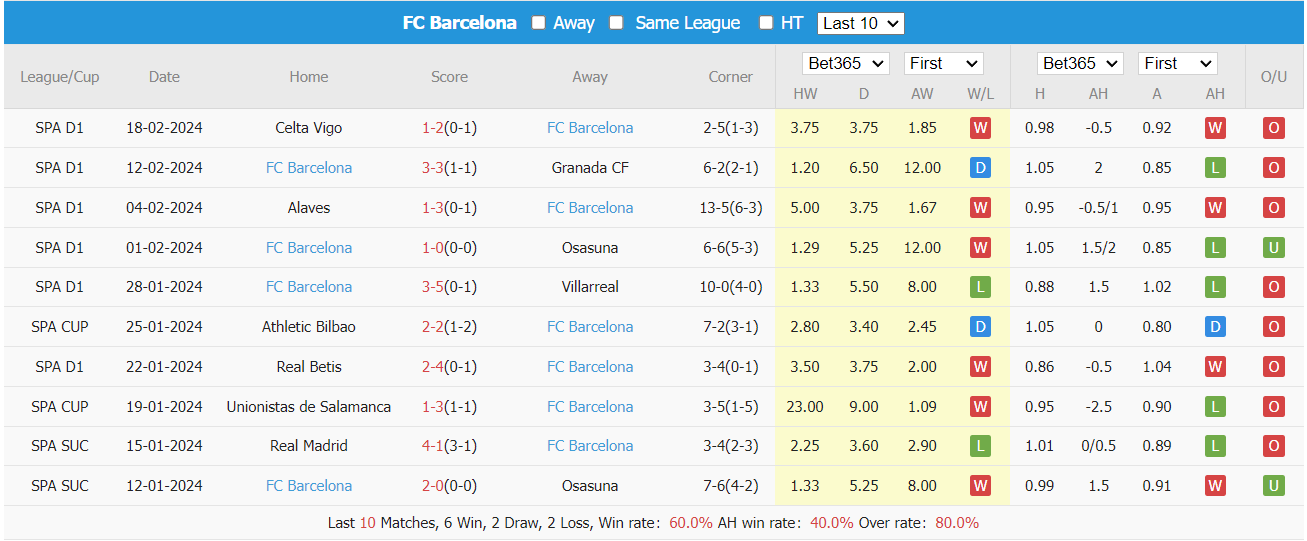1307x541 pixels.
Task: Click the O/U badge in 01-02-2024 Osasuna row
Action: pyautogui.click(x=1273, y=248)
